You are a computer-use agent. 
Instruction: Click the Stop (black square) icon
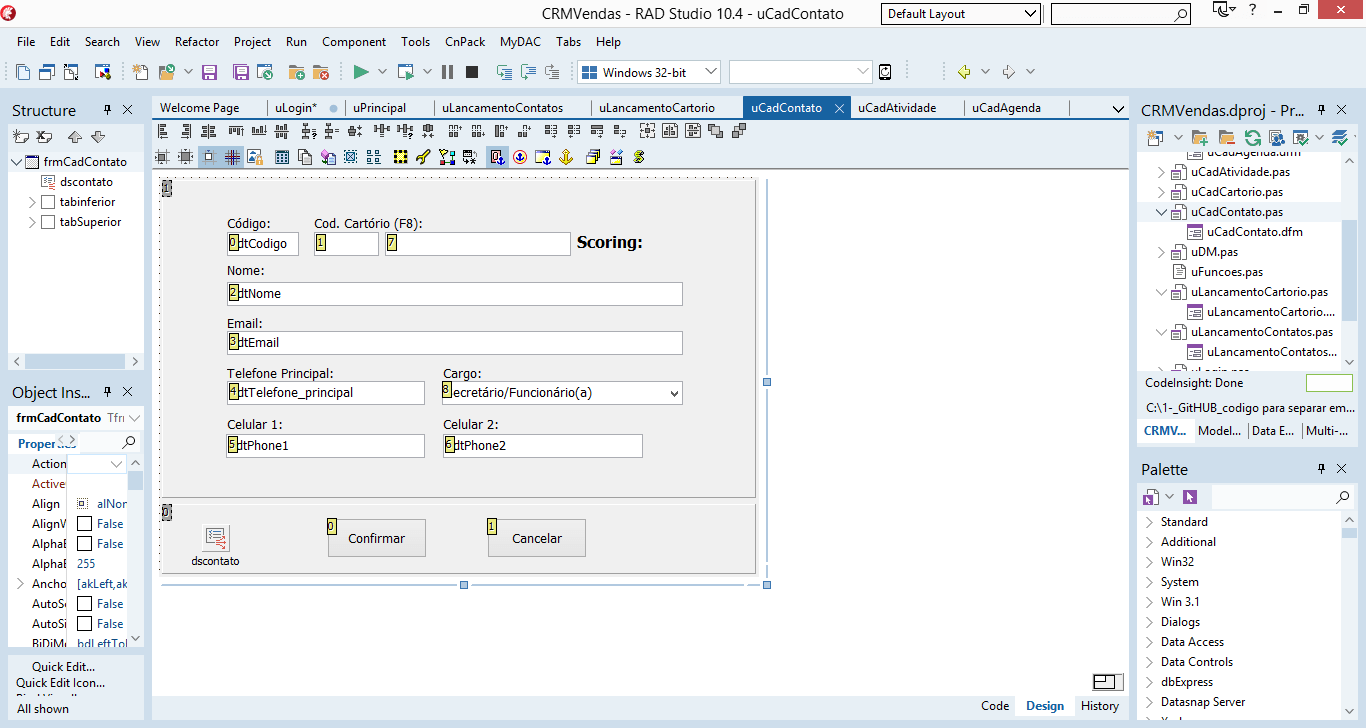click(472, 72)
